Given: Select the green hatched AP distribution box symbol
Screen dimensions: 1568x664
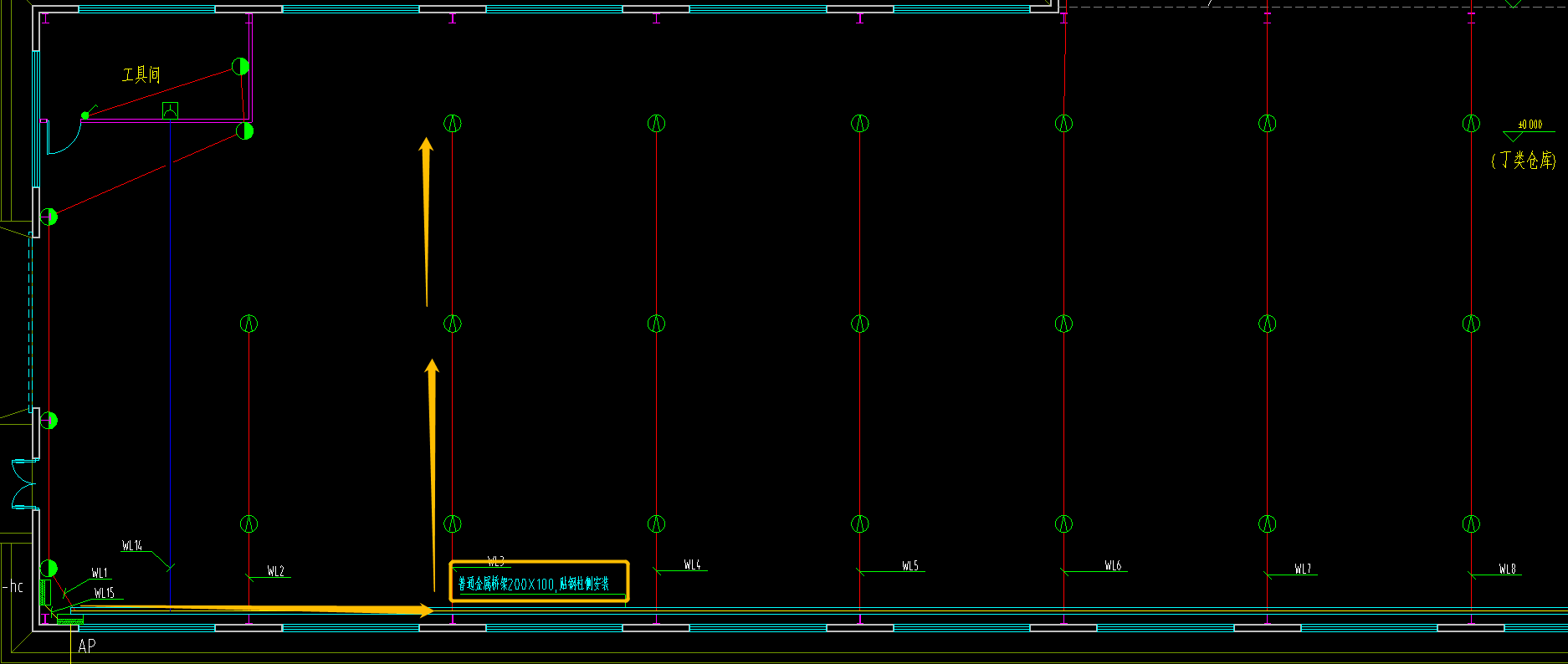Looking at the screenshot, I should point(69,620).
